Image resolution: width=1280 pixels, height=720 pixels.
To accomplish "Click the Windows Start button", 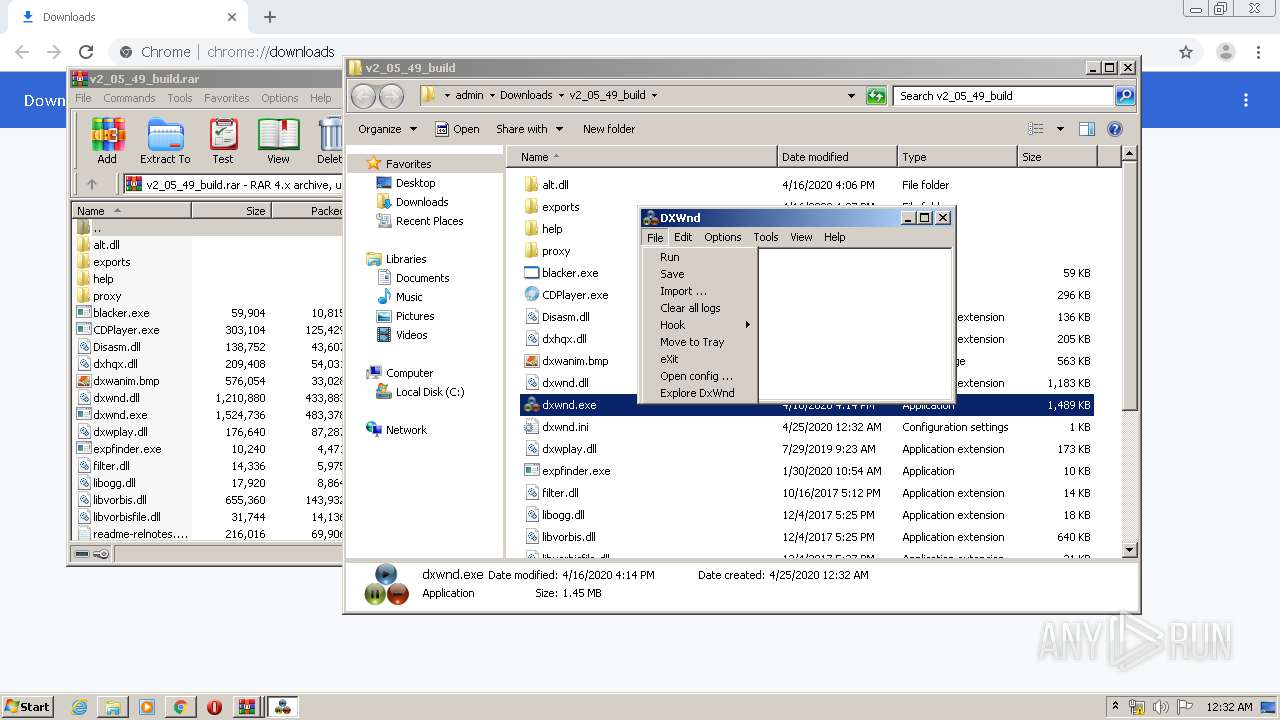I will click(27, 707).
